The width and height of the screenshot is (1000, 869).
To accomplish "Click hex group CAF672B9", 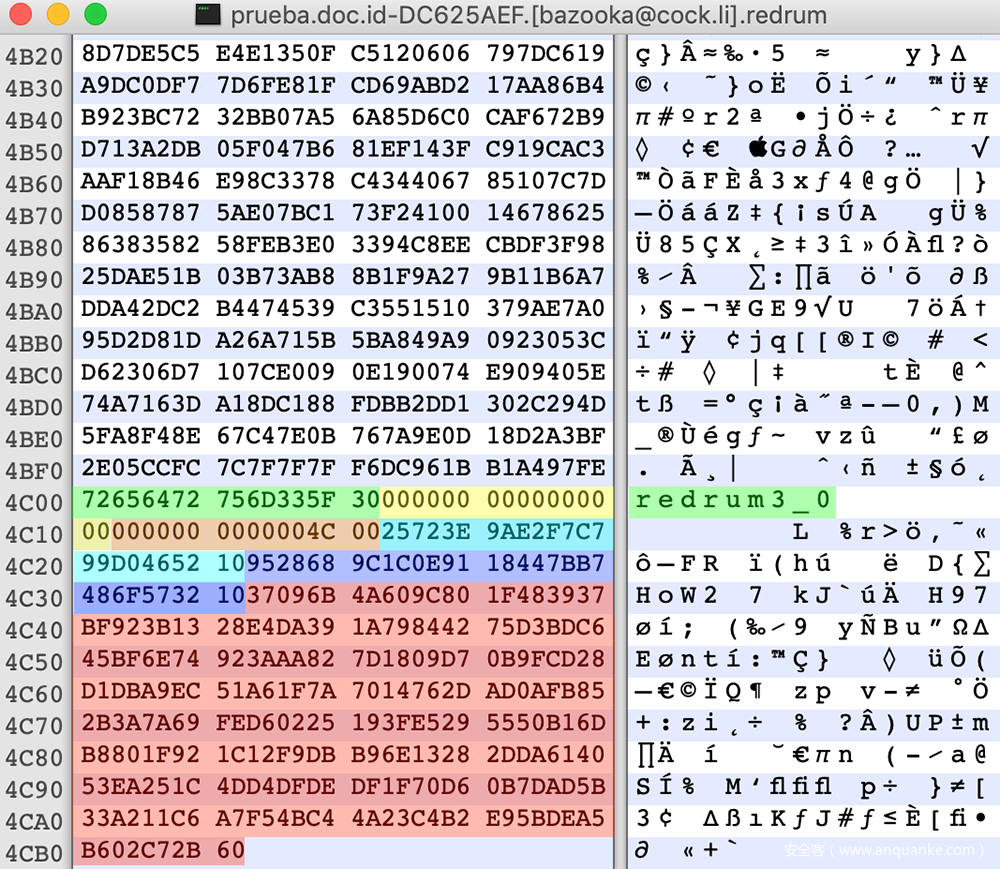I will point(545,117).
